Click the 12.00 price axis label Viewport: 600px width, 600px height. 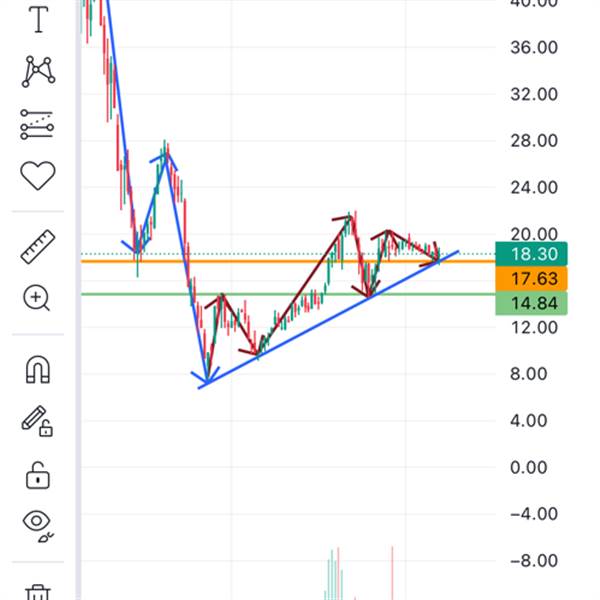pos(534,328)
